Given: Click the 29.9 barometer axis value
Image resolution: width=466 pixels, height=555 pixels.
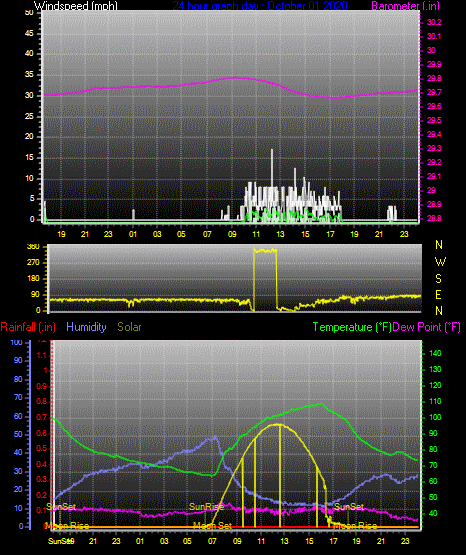Looking at the screenshot, I should point(434,64).
